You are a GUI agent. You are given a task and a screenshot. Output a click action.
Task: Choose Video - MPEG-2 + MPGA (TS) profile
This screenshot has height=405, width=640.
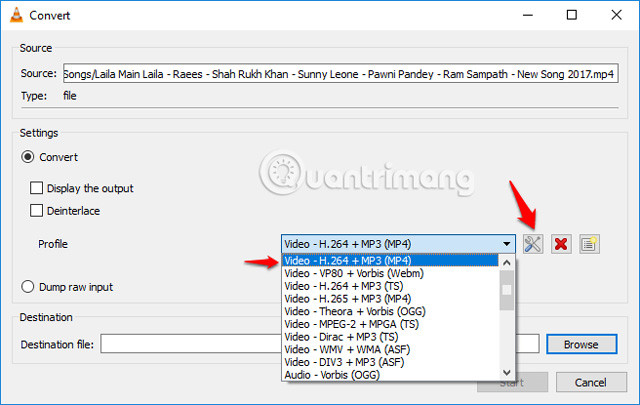coord(390,324)
